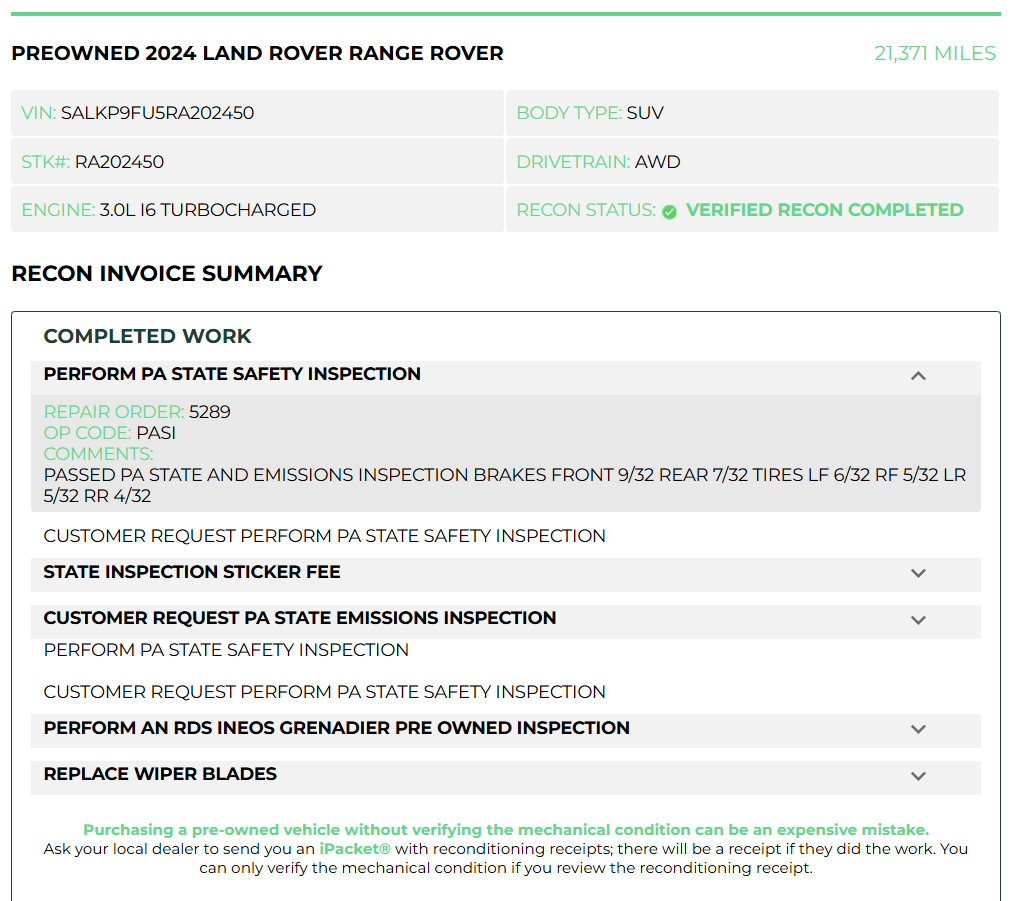The height and width of the screenshot is (901, 1017).
Task: Collapse the Perform PA State Safety Inspection section
Action: (505, 378)
